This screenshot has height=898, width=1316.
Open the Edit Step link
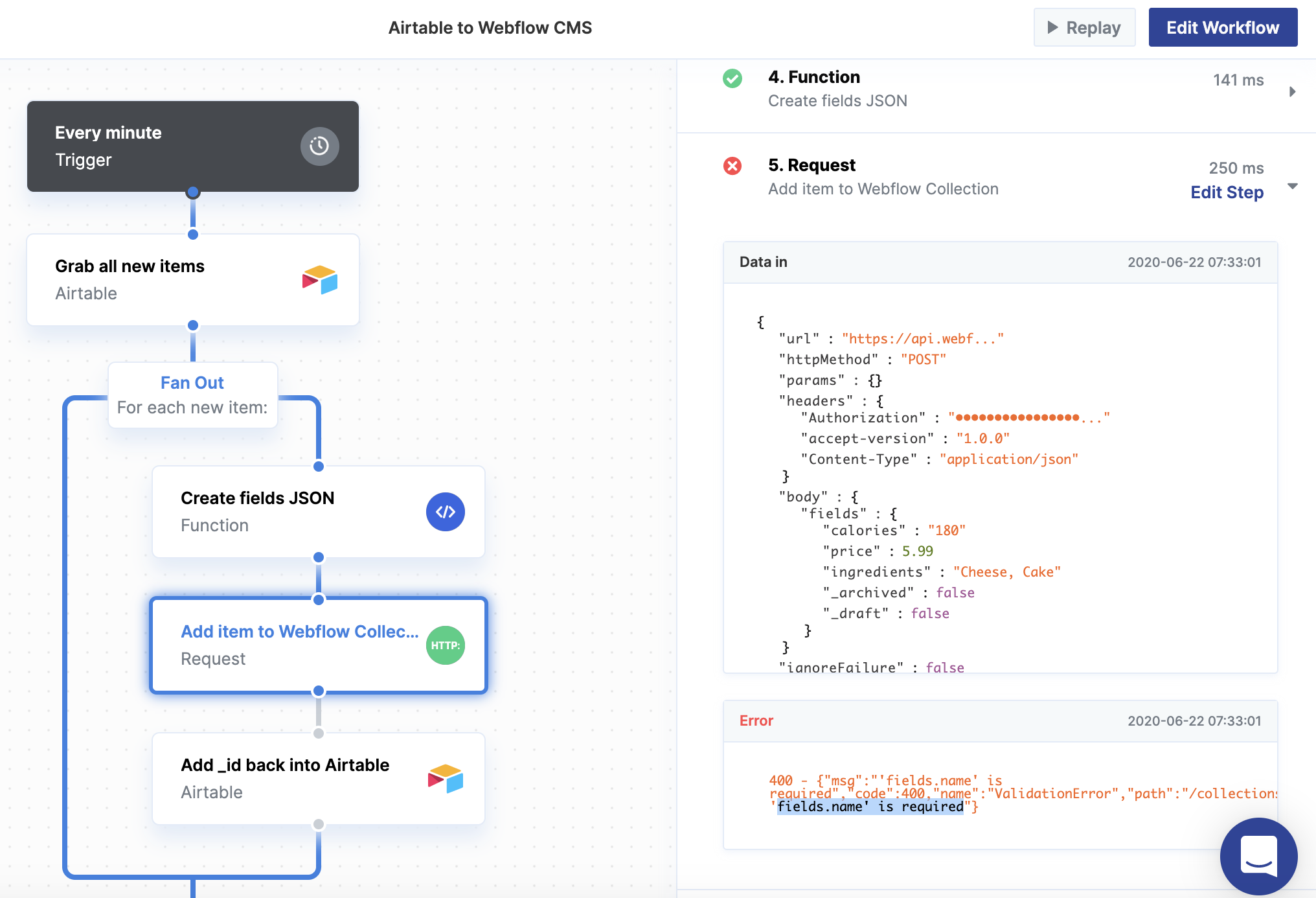coord(1227,192)
